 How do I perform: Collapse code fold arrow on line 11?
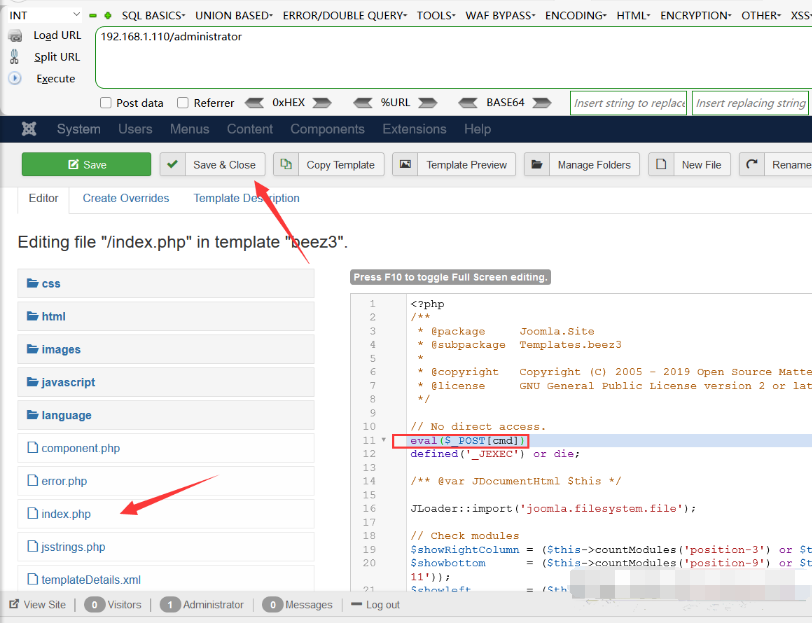click(x=384, y=440)
